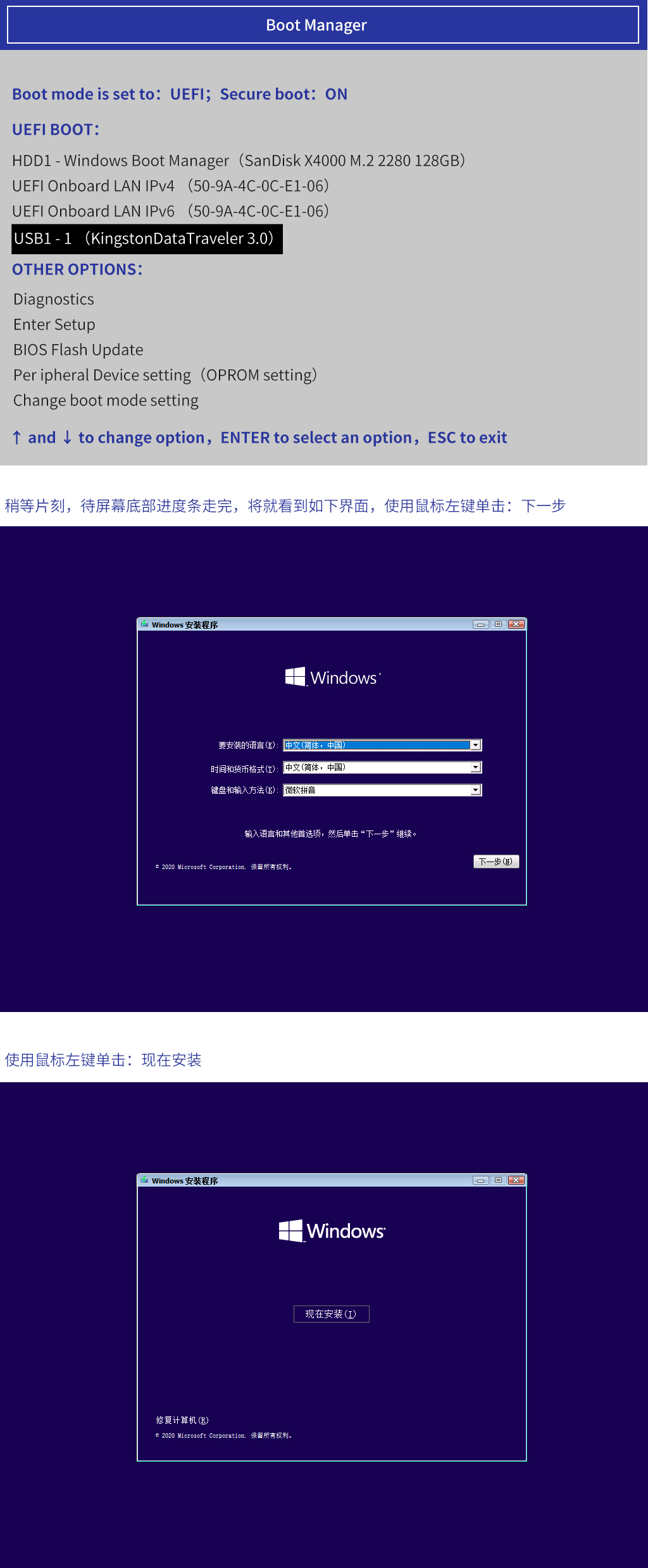
Task: Click the 修复计算机(R) link
Action: 182,1420
